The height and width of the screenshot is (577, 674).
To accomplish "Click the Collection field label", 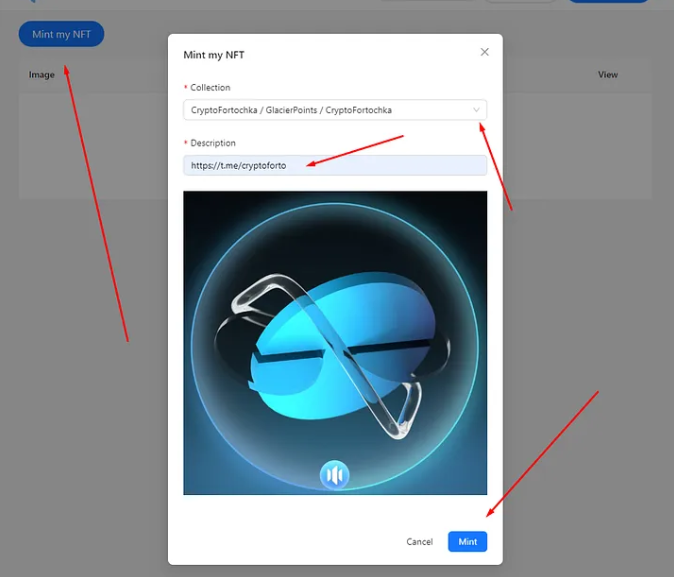I will click(x=210, y=88).
